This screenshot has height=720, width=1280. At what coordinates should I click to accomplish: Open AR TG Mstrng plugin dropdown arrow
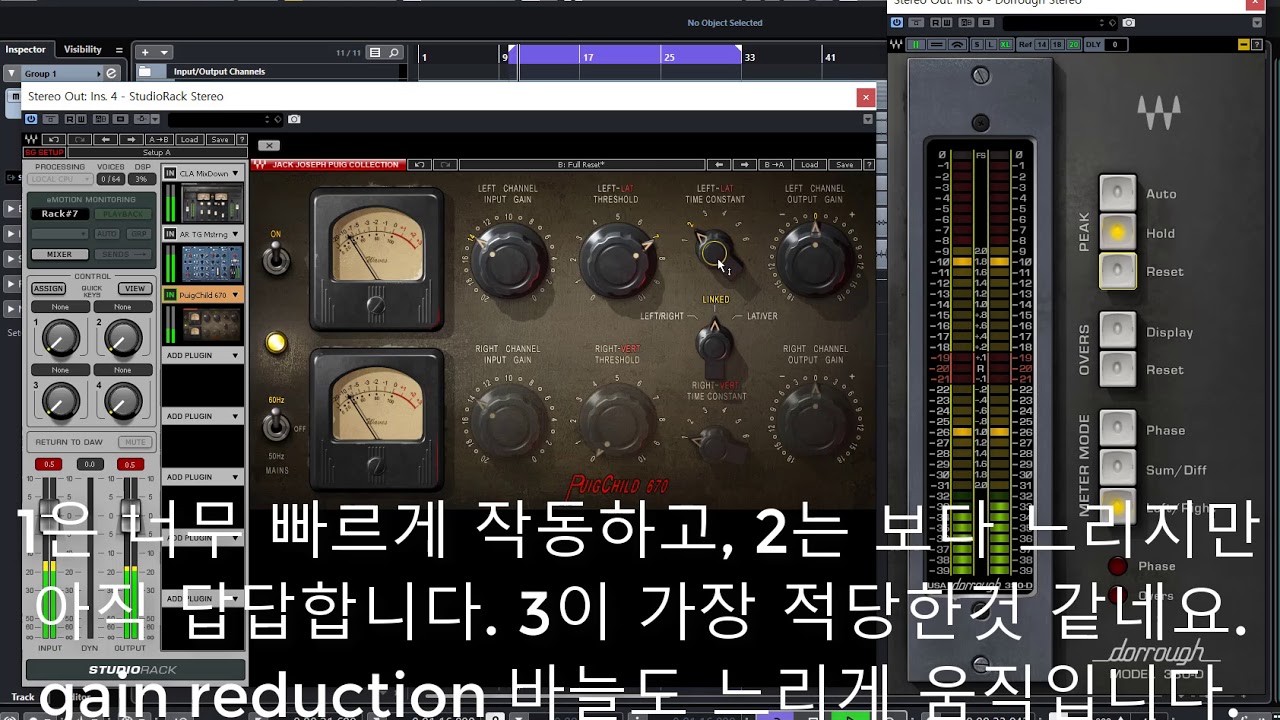point(236,234)
